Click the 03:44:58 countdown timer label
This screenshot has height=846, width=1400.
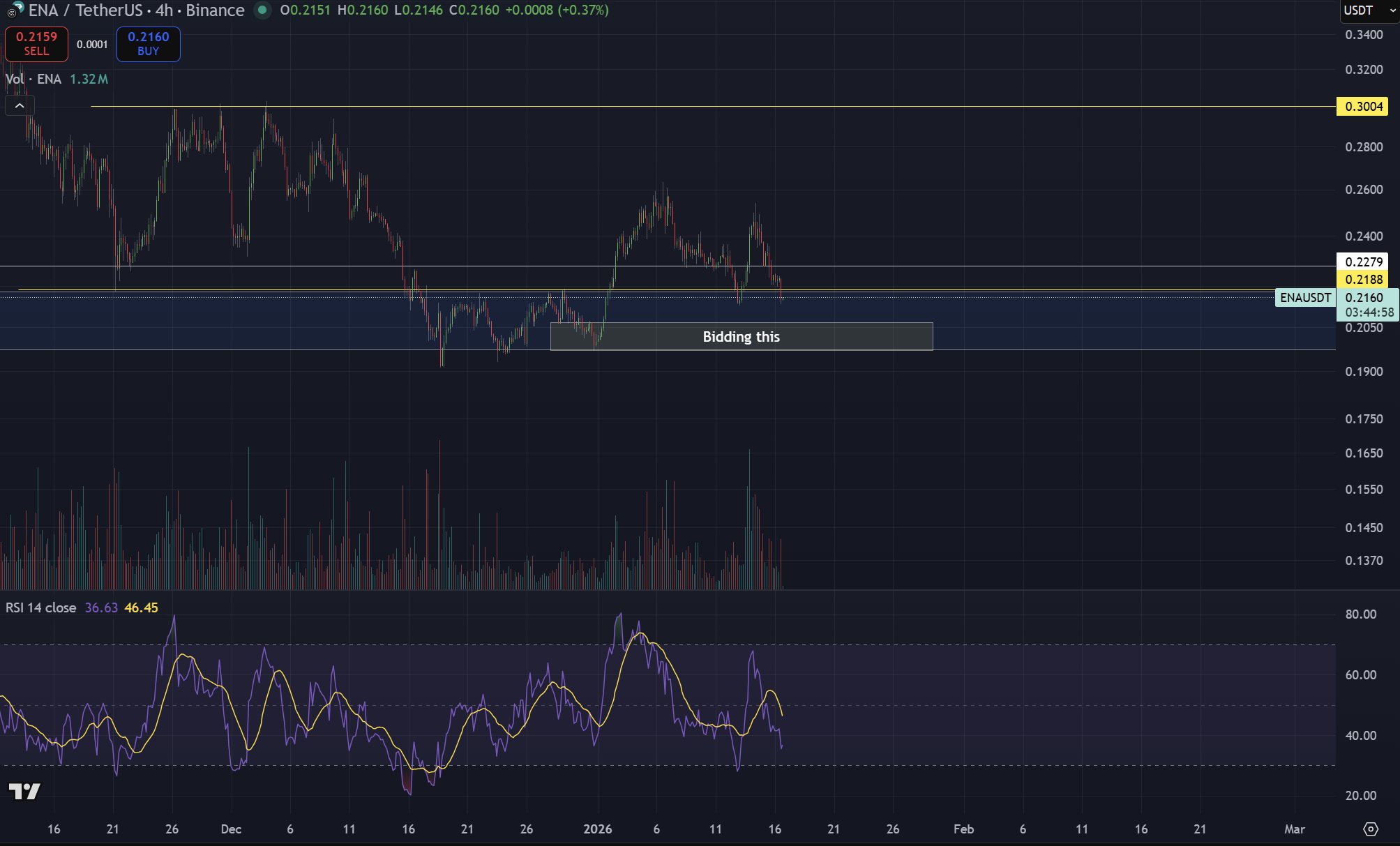click(1369, 312)
